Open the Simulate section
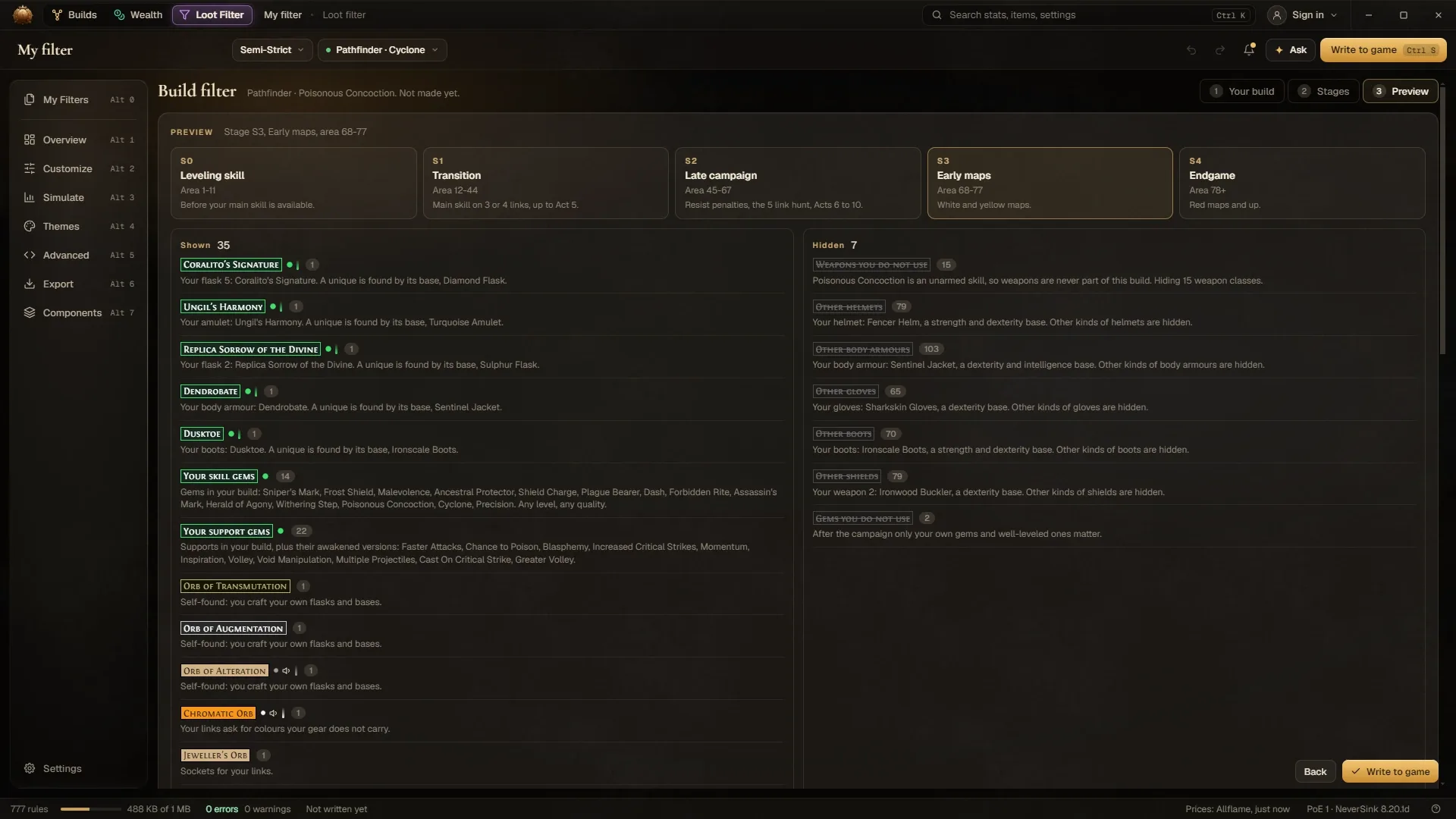The width and height of the screenshot is (1456, 819). pyautogui.click(x=79, y=197)
